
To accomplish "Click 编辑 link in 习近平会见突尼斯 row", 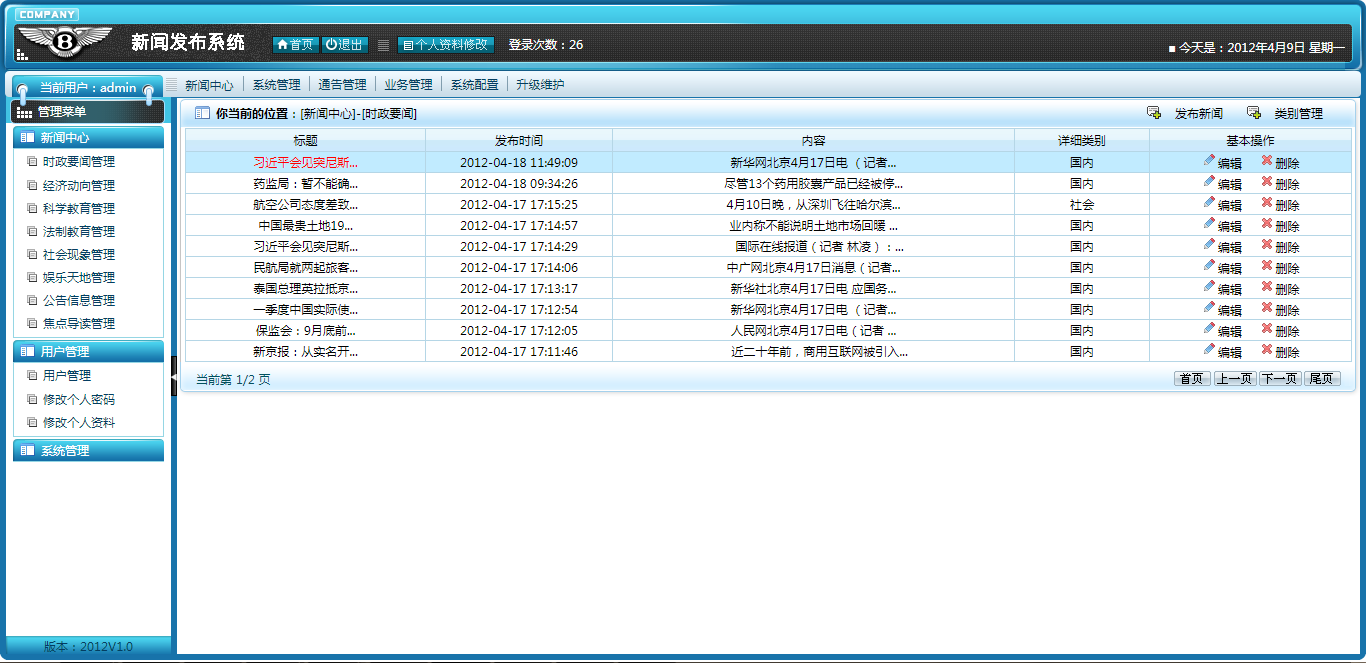I will click(x=1230, y=163).
